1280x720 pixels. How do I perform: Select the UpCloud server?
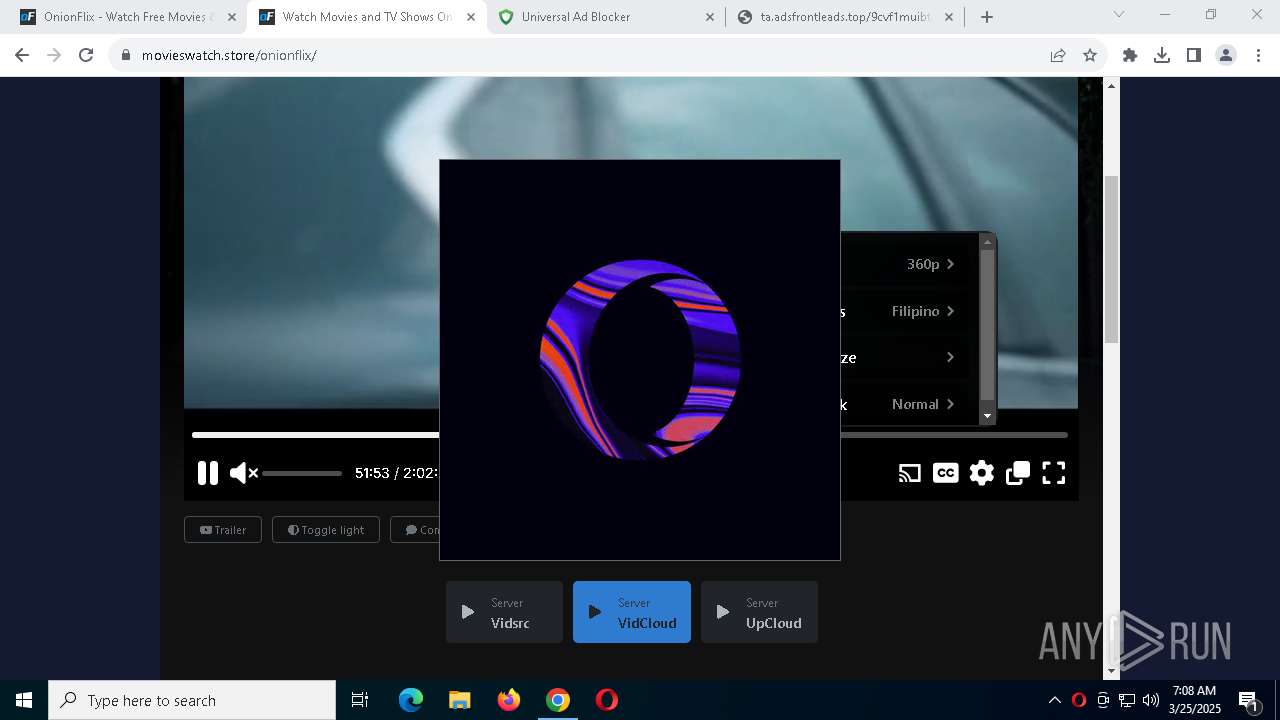pyautogui.click(x=759, y=612)
